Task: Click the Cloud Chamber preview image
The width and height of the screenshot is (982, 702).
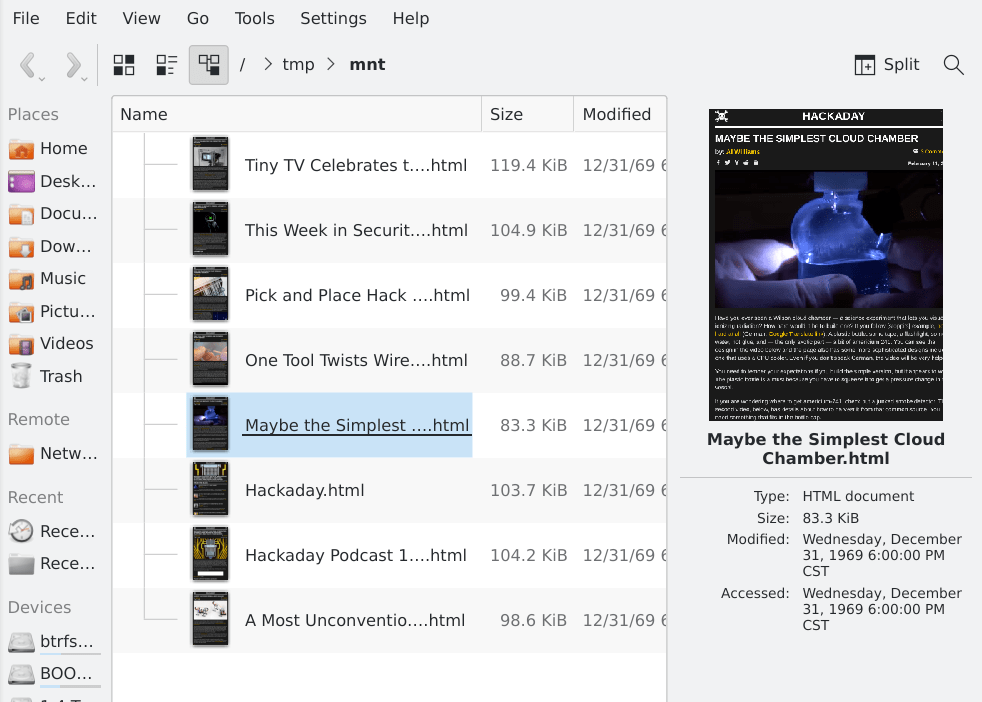Action: click(x=825, y=265)
